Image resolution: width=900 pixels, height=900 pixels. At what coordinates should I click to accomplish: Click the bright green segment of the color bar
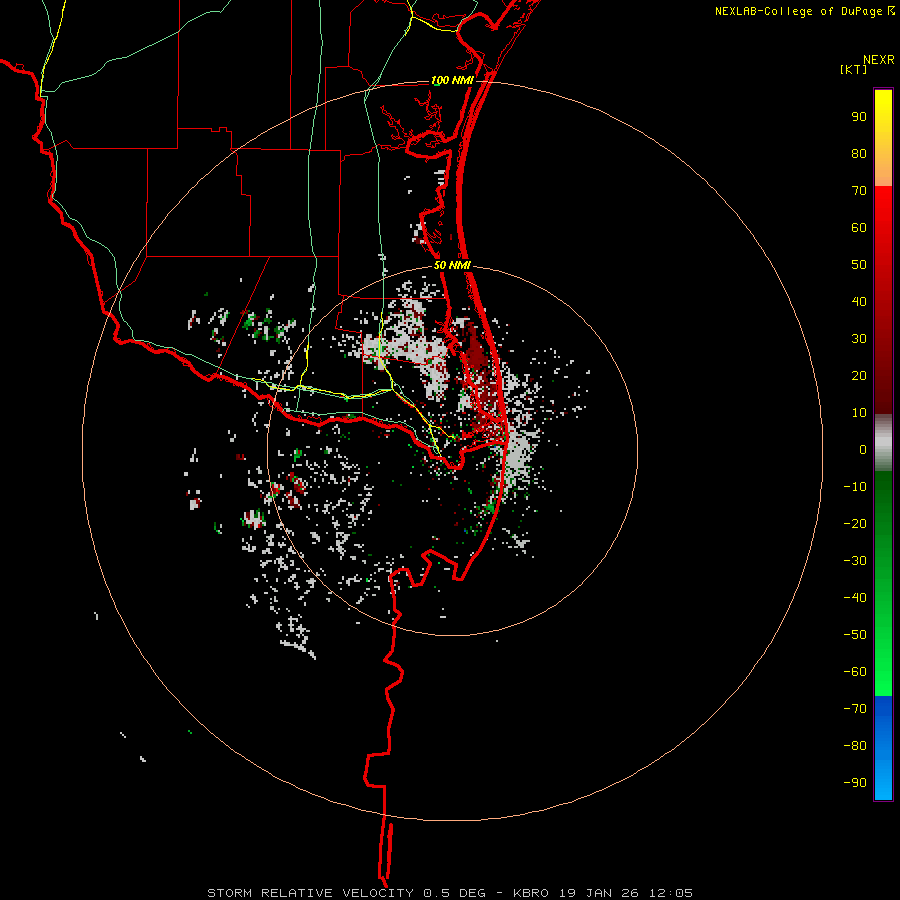883,583
